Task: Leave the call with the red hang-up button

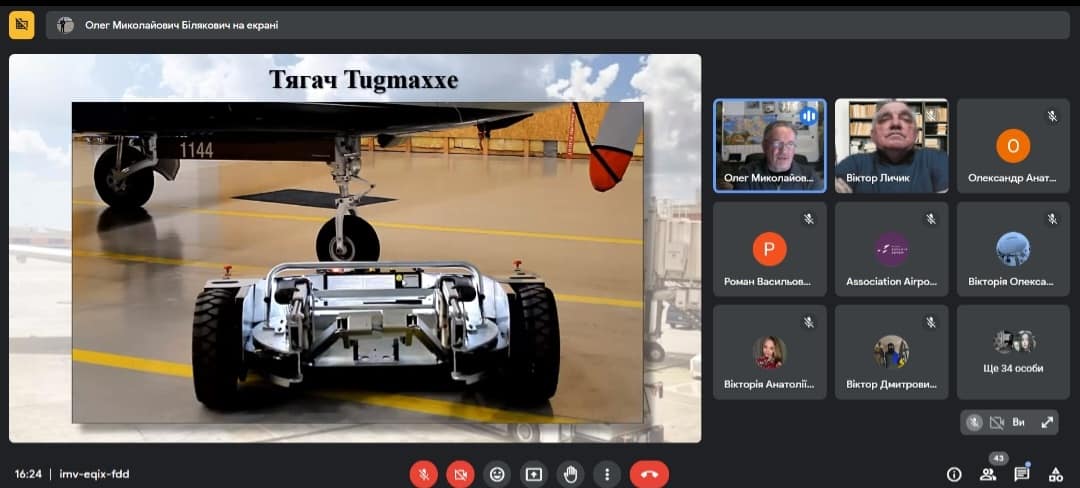Action: [649, 474]
